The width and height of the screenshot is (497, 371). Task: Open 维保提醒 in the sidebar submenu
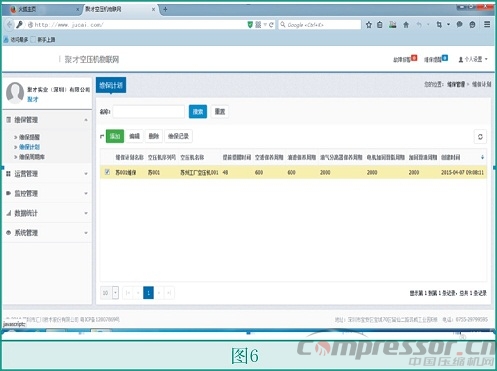point(29,137)
